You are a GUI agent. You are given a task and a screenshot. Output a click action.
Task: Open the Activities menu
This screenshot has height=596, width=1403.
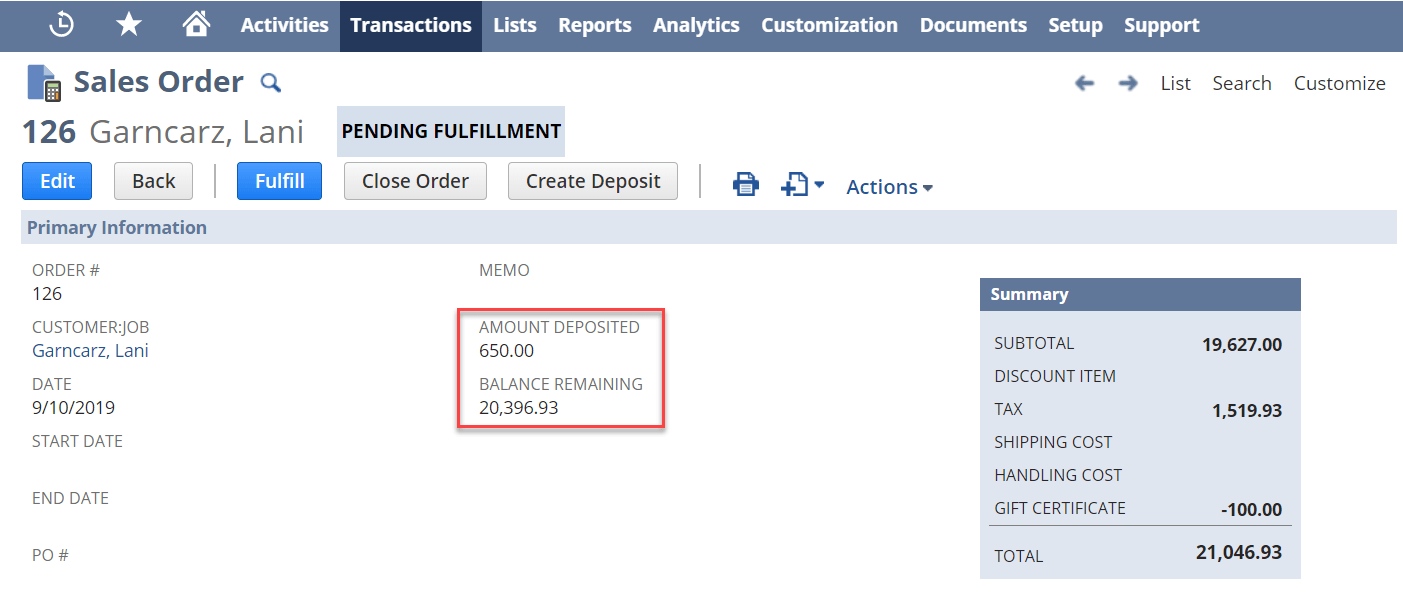click(284, 26)
